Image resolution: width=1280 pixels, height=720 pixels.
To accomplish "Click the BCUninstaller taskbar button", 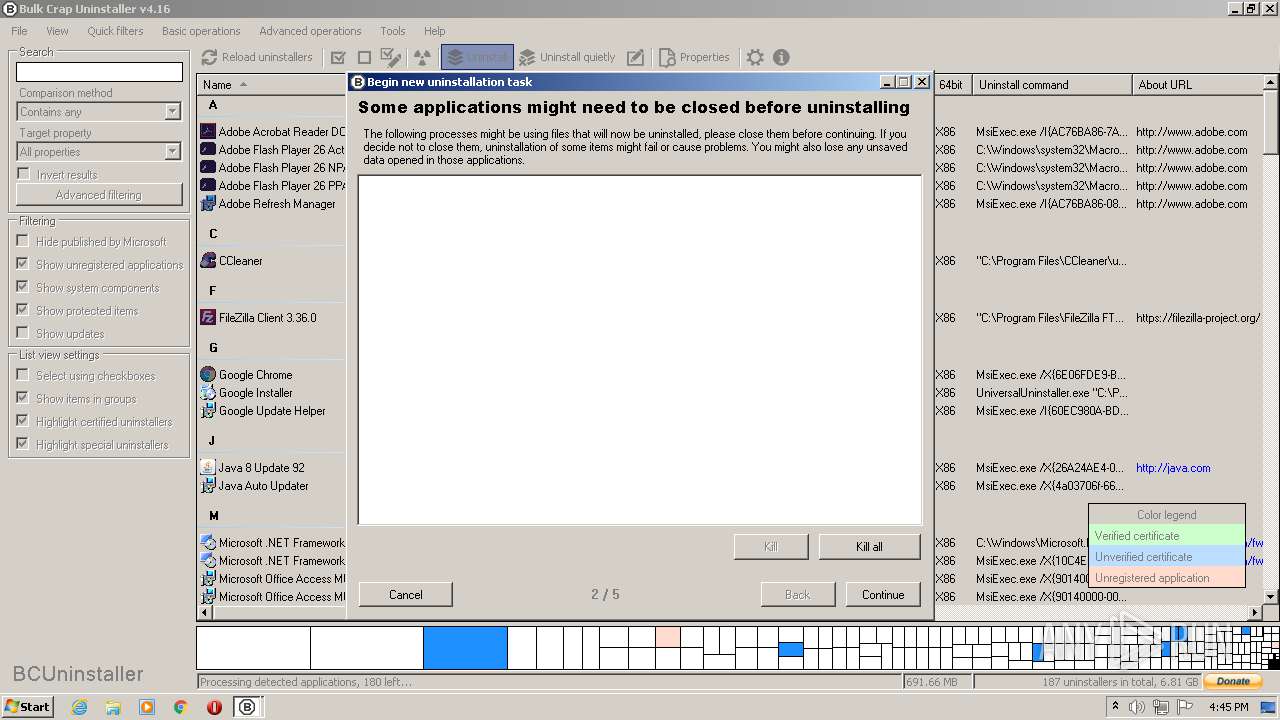I will (247, 707).
